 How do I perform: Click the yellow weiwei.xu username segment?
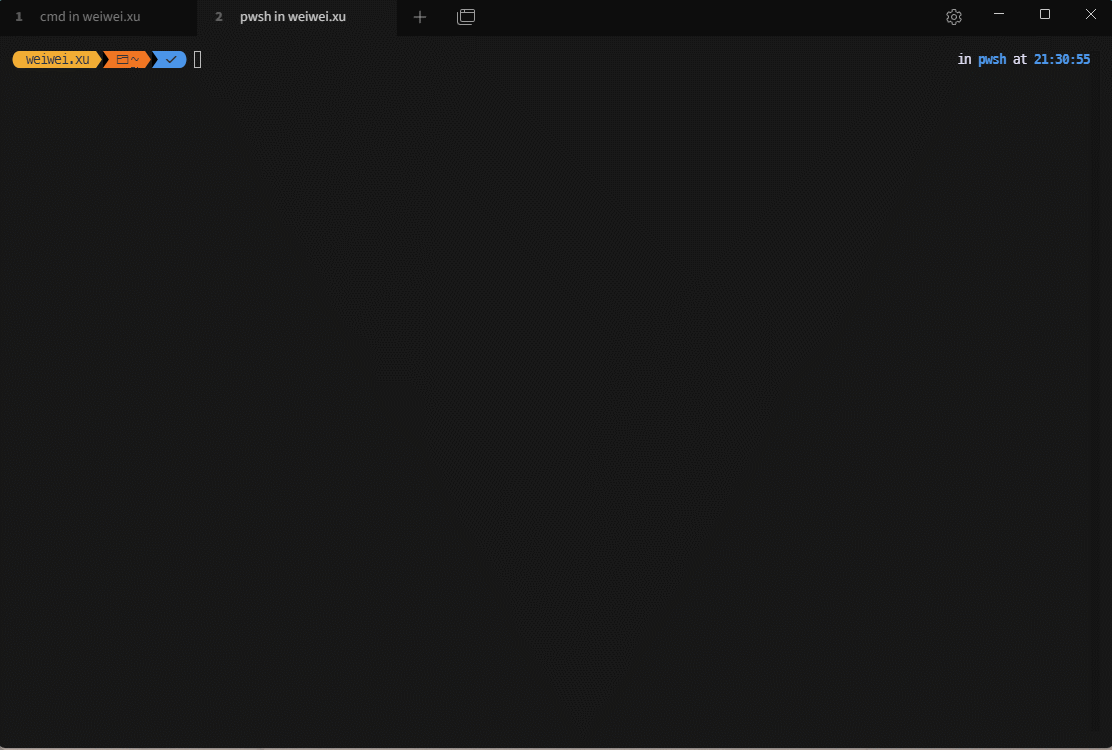tap(57, 60)
